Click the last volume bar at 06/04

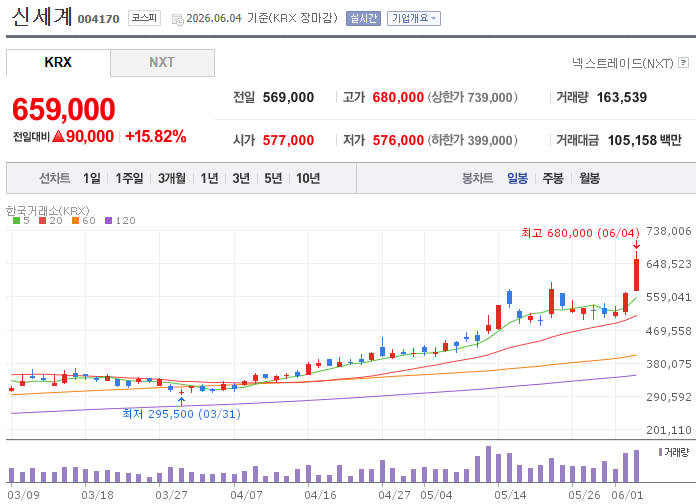tap(637, 466)
